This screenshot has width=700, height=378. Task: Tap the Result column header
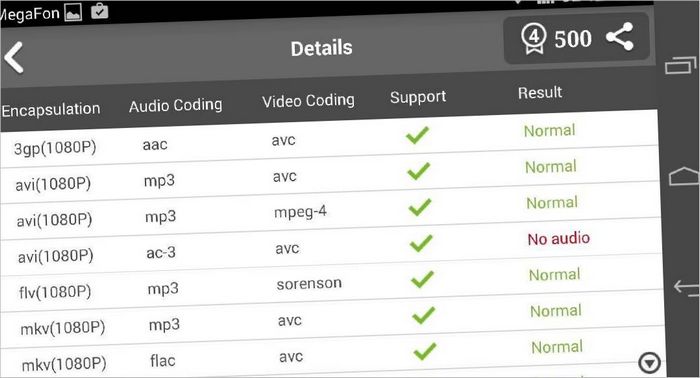click(x=540, y=92)
